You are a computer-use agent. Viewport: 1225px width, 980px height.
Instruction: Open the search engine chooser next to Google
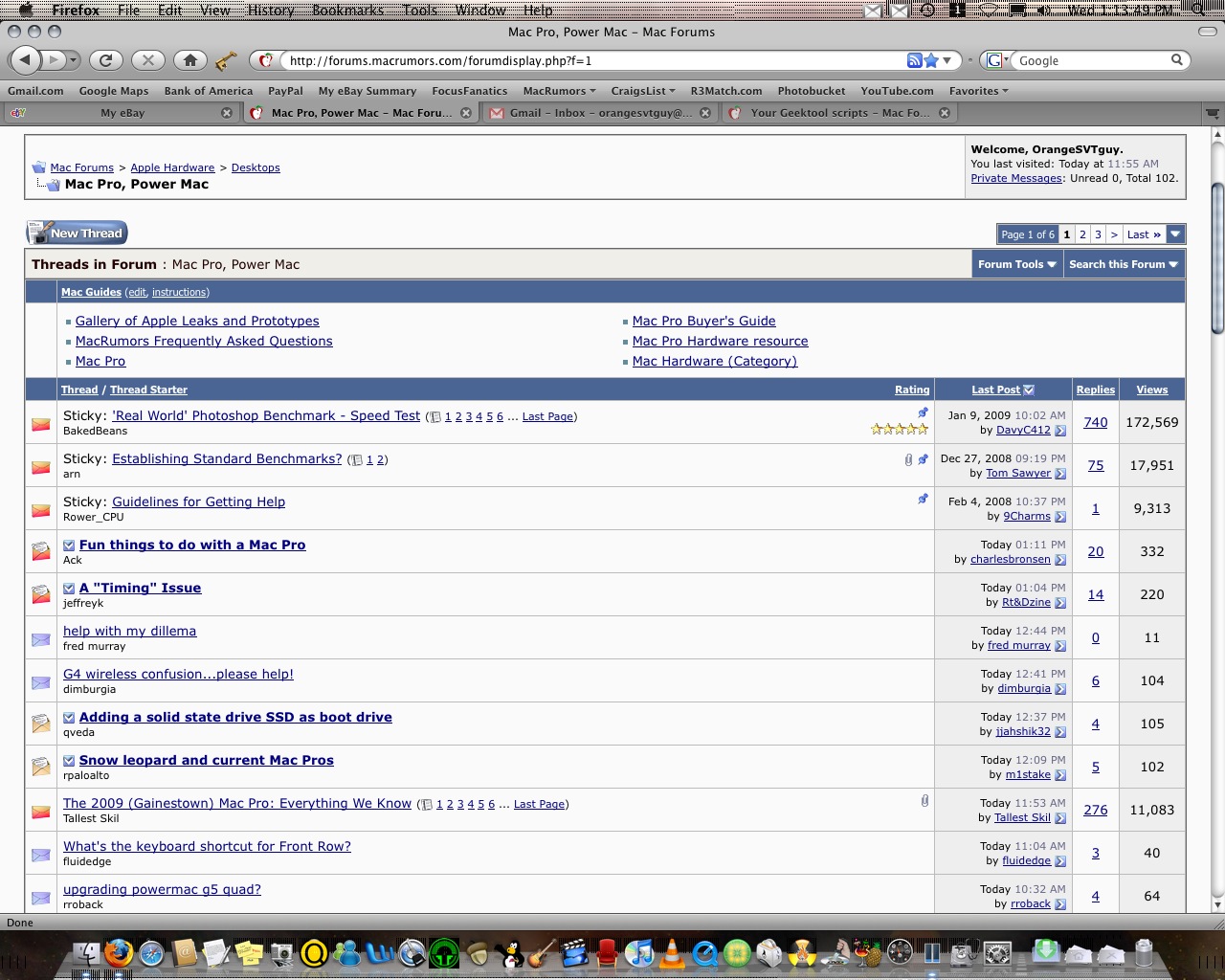click(x=995, y=60)
